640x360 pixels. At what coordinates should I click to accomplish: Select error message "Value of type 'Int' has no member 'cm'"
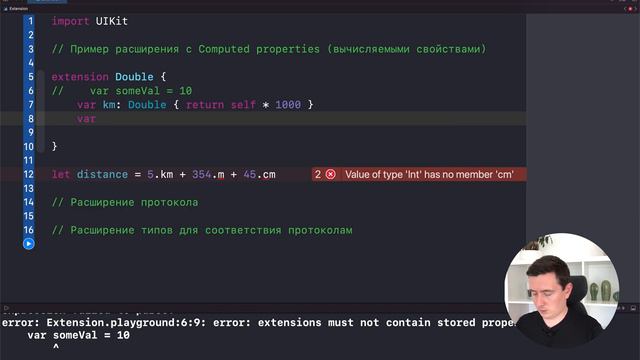(429, 174)
